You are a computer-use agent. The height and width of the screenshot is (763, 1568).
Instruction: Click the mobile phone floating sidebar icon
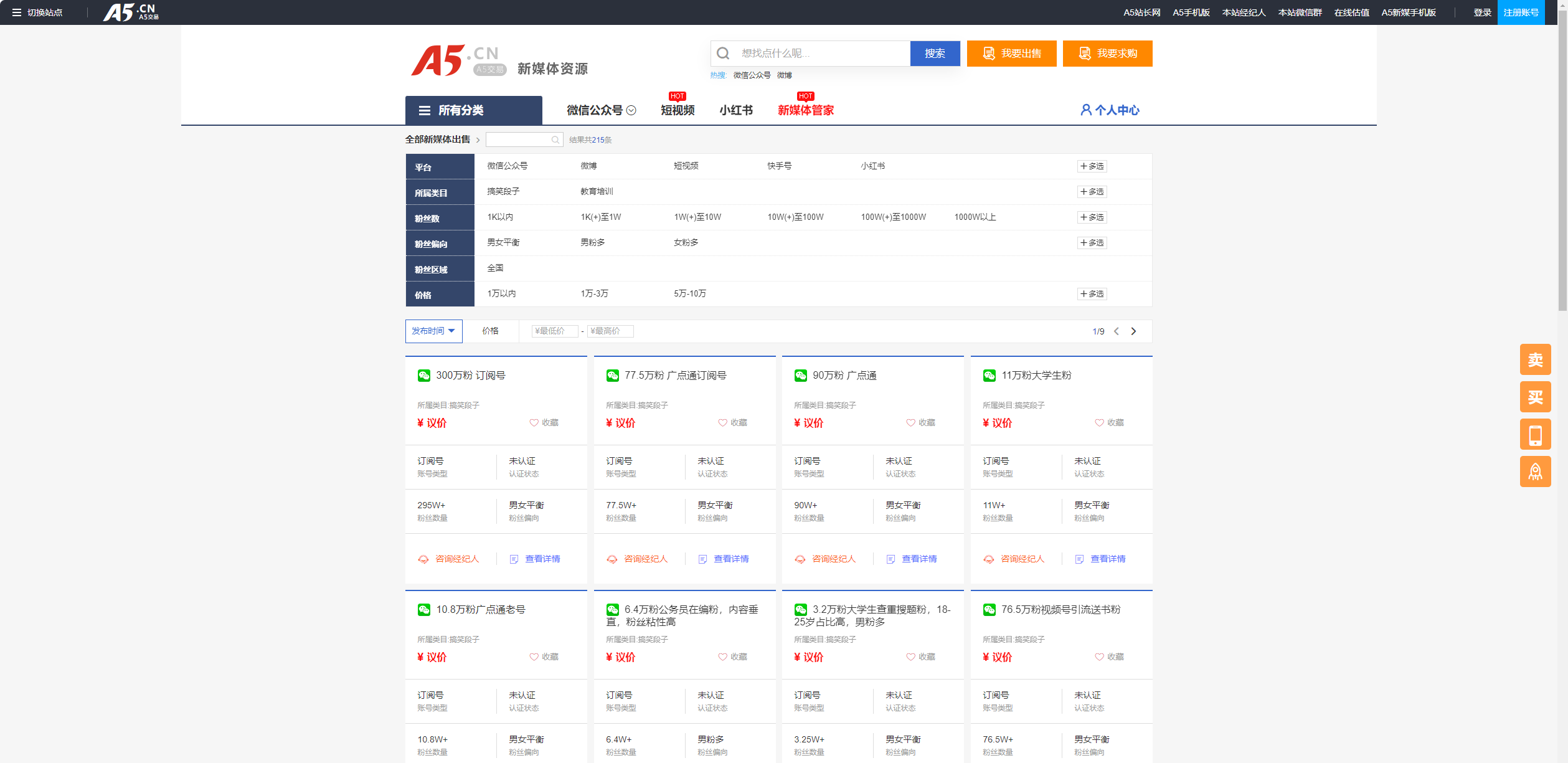click(x=1535, y=434)
